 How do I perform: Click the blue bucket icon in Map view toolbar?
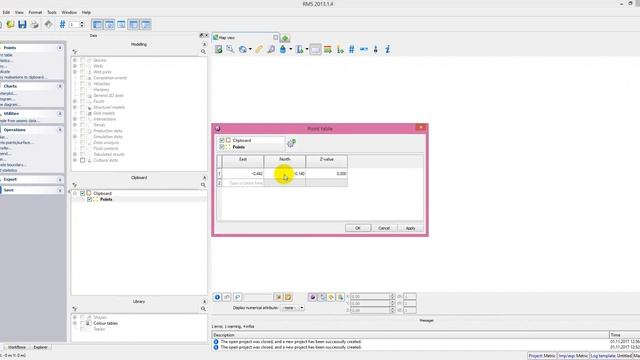283,49
